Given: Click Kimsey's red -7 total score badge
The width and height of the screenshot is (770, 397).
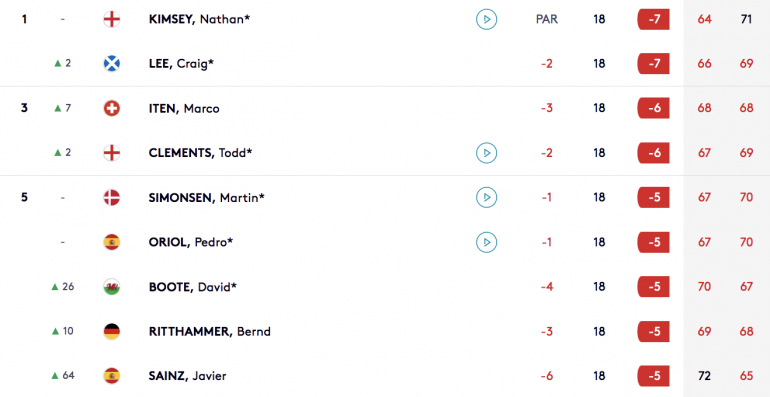Looking at the screenshot, I should 654,20.
